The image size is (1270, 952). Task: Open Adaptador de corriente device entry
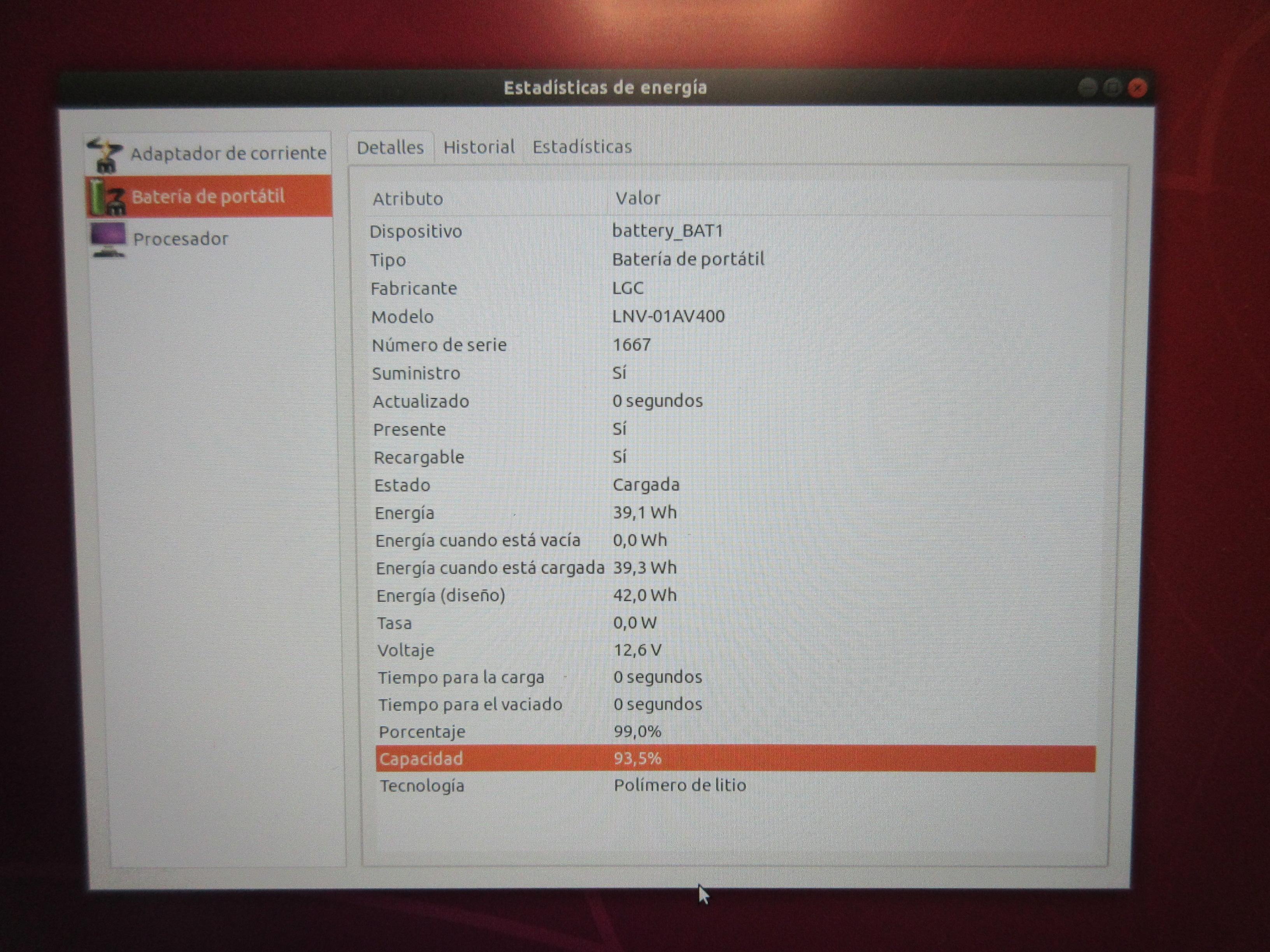tap(209, 154)
